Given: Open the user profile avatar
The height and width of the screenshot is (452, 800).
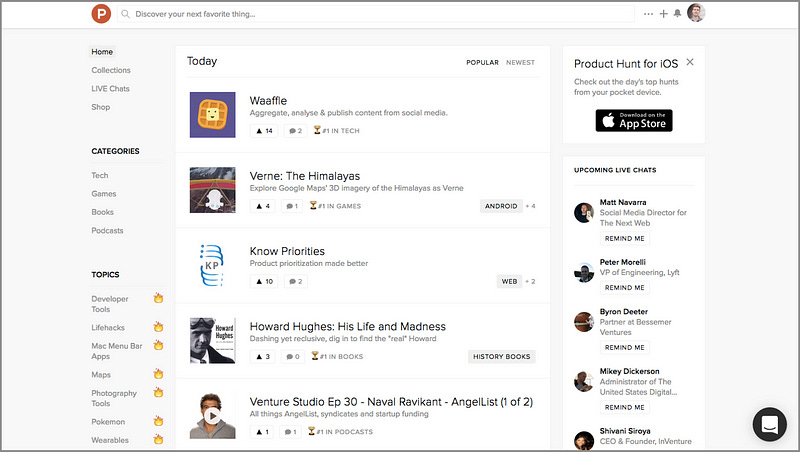Looking at the screenshot, I should (696, 13).
